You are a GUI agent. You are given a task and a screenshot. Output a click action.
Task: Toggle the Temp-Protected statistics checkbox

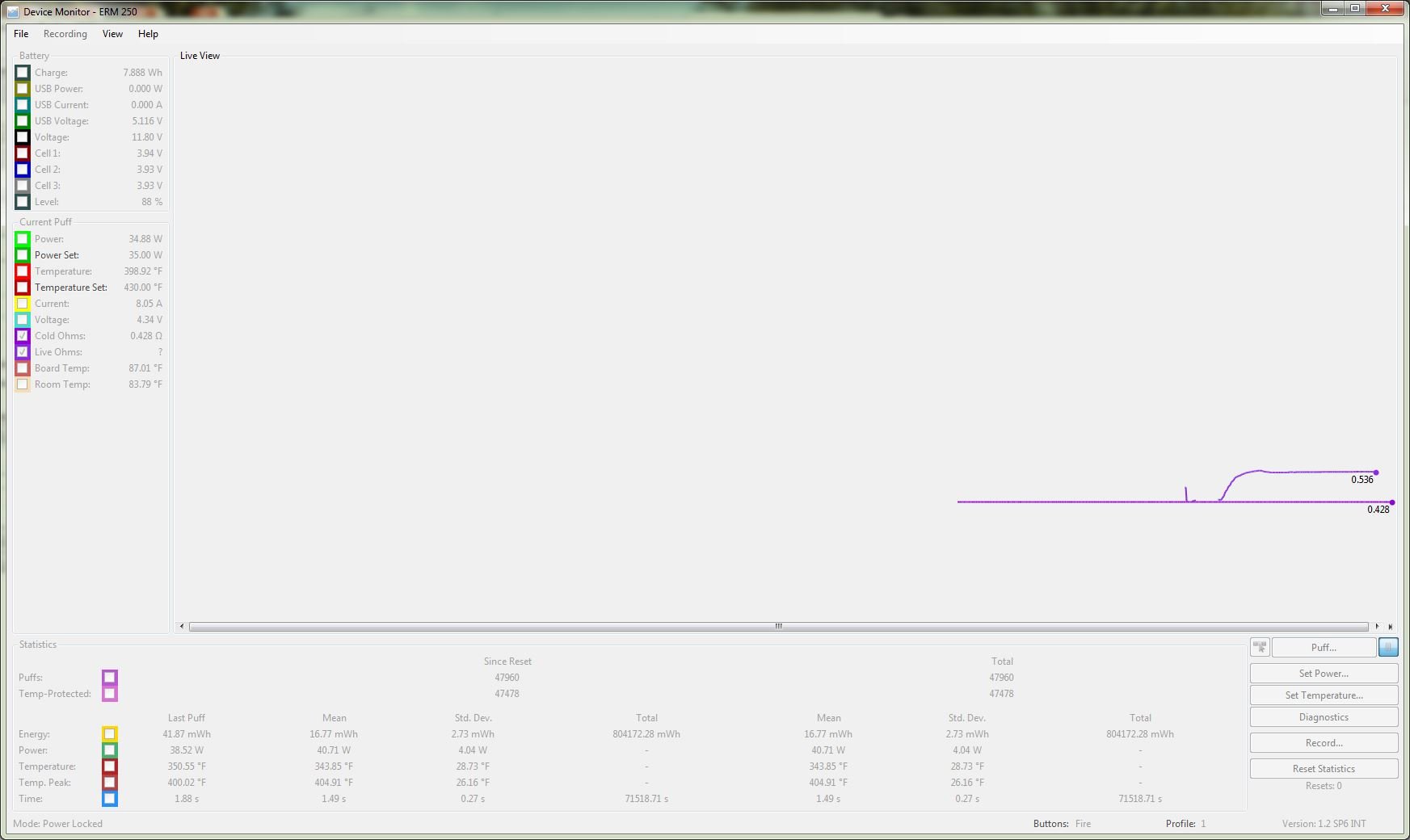110,694
